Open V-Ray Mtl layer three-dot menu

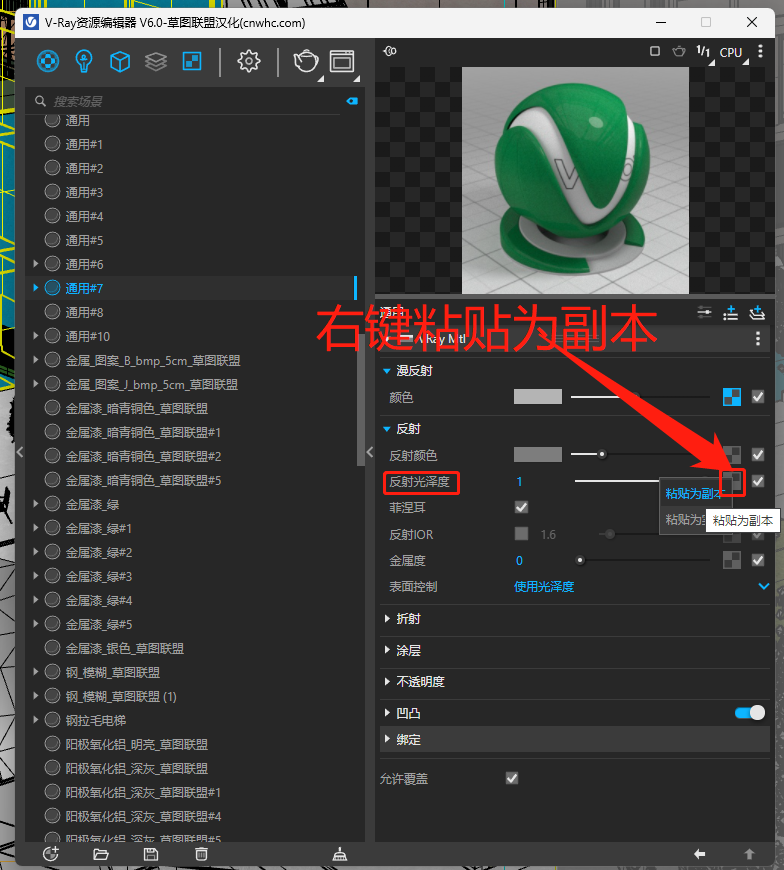click(758, 338)
